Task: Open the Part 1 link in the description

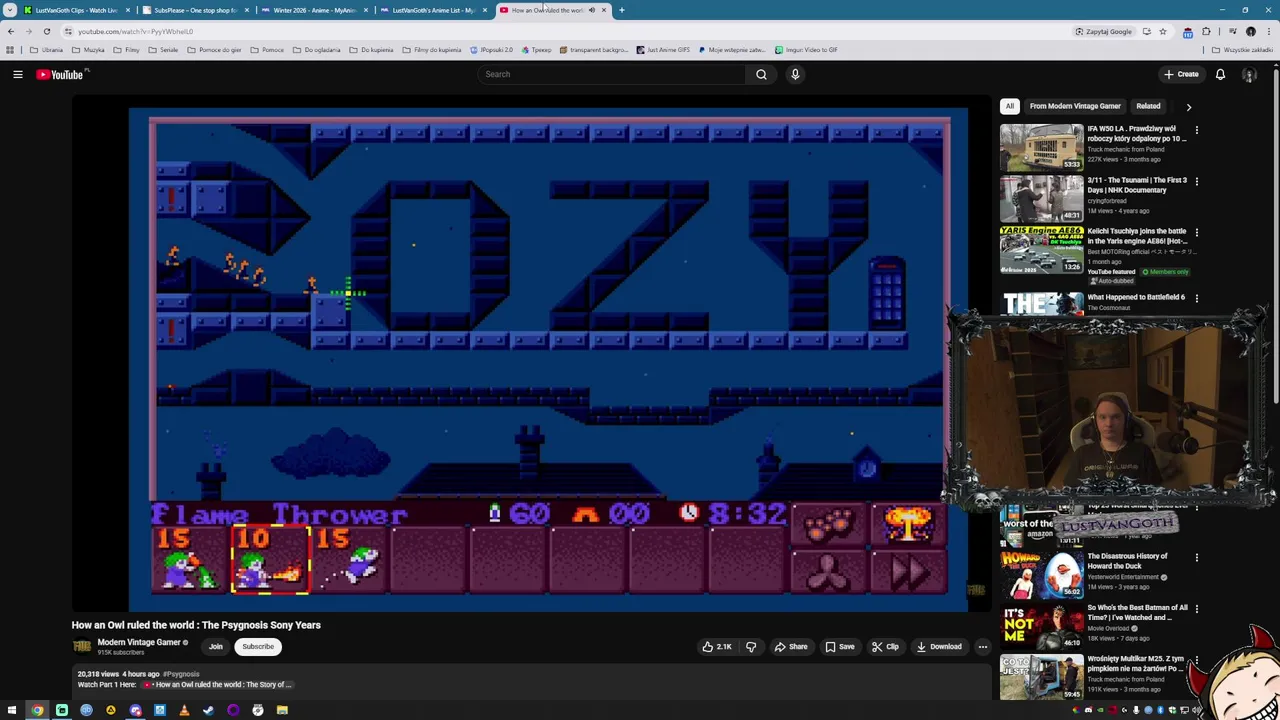Action: 218,685
